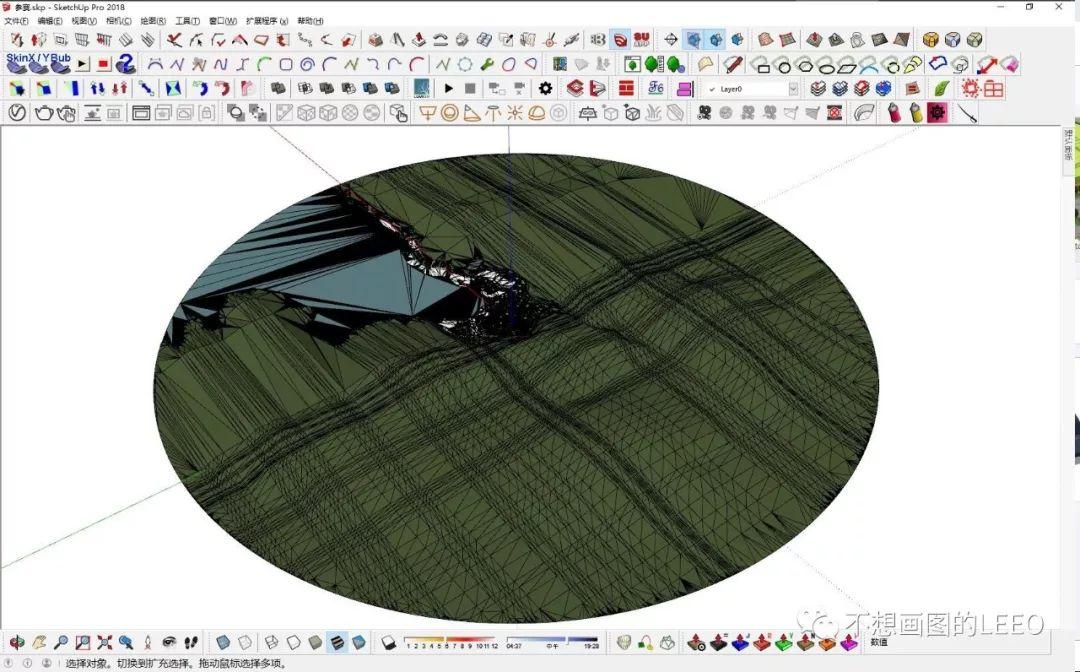Click the red stop square in SkinX toolbar
The height and width of the screenshot is (672, 1080).
104,65
